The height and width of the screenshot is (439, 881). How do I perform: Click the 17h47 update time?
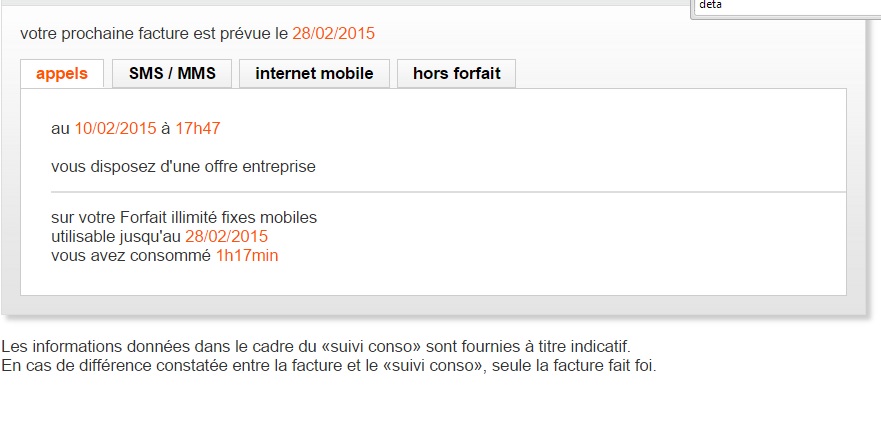coord(197,128)
